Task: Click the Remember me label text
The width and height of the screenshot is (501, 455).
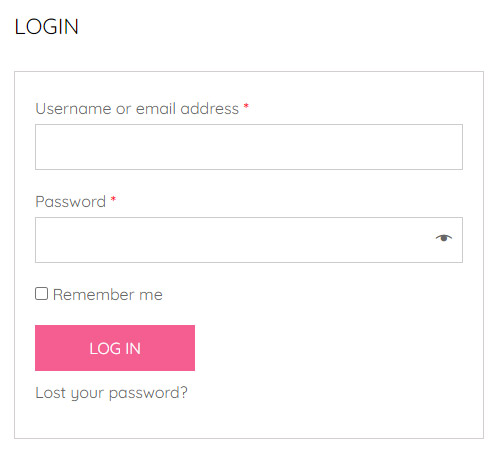Action: click(108, 295)
